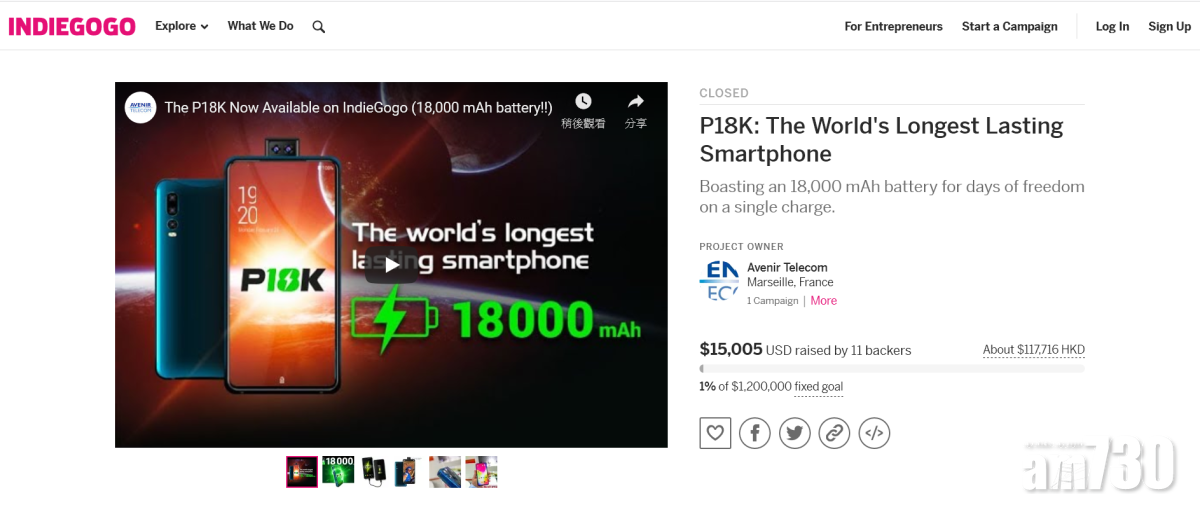
Task: Open the embed code icon
Action: (x=874, y=433)
